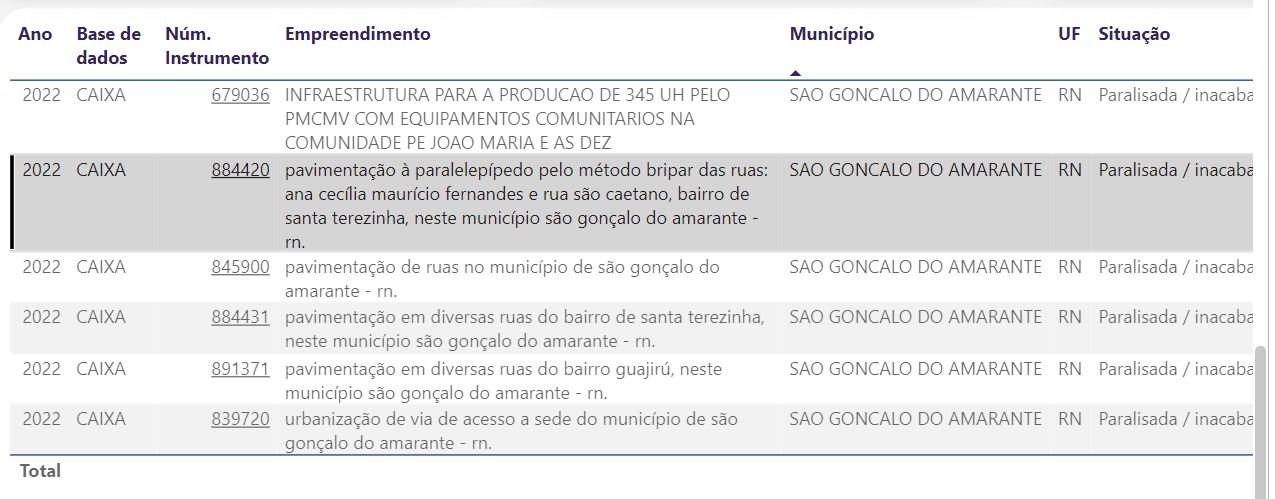Sort by Empreendimento column header

pyautogui.click(x=358, y=35)
